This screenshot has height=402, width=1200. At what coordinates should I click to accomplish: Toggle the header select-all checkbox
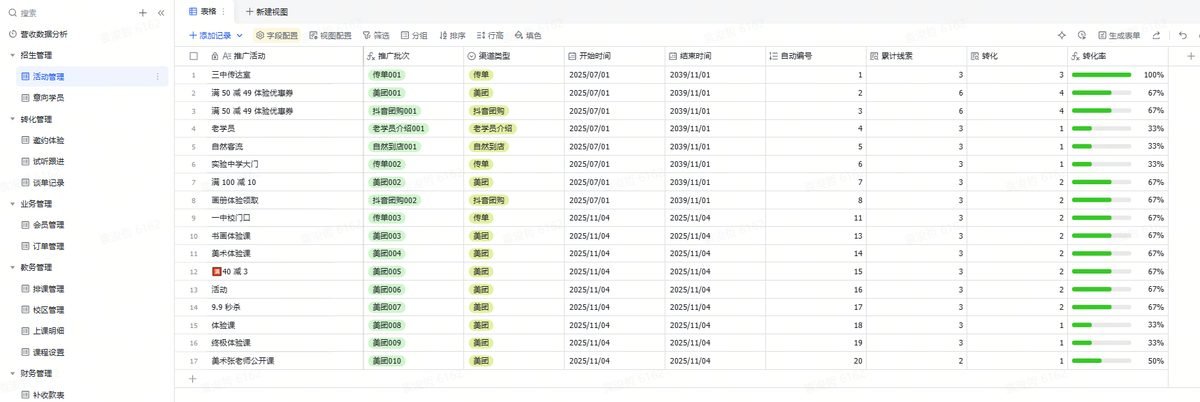click(194, 56)
